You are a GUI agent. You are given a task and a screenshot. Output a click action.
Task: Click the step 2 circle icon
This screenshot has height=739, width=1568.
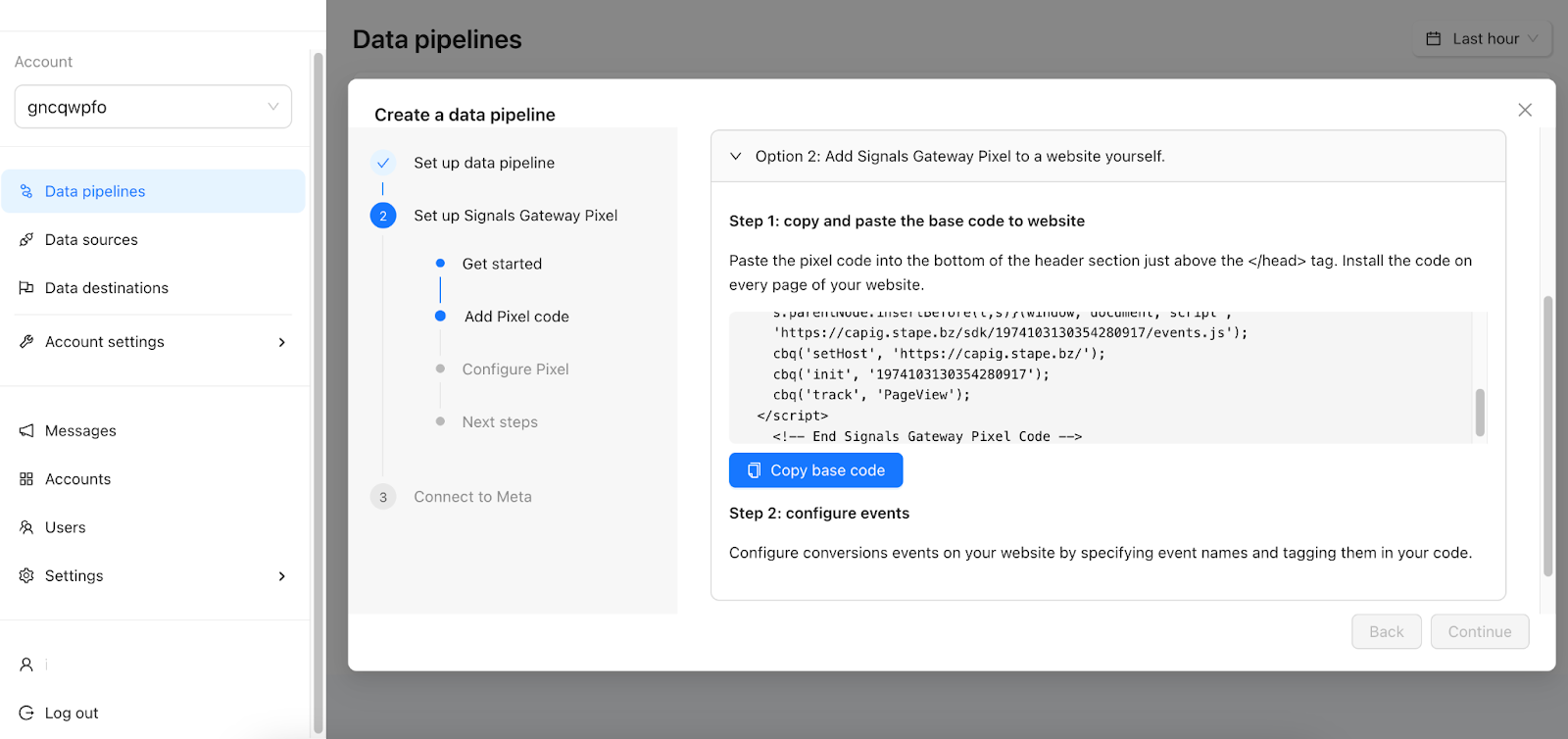pos(383,216)
